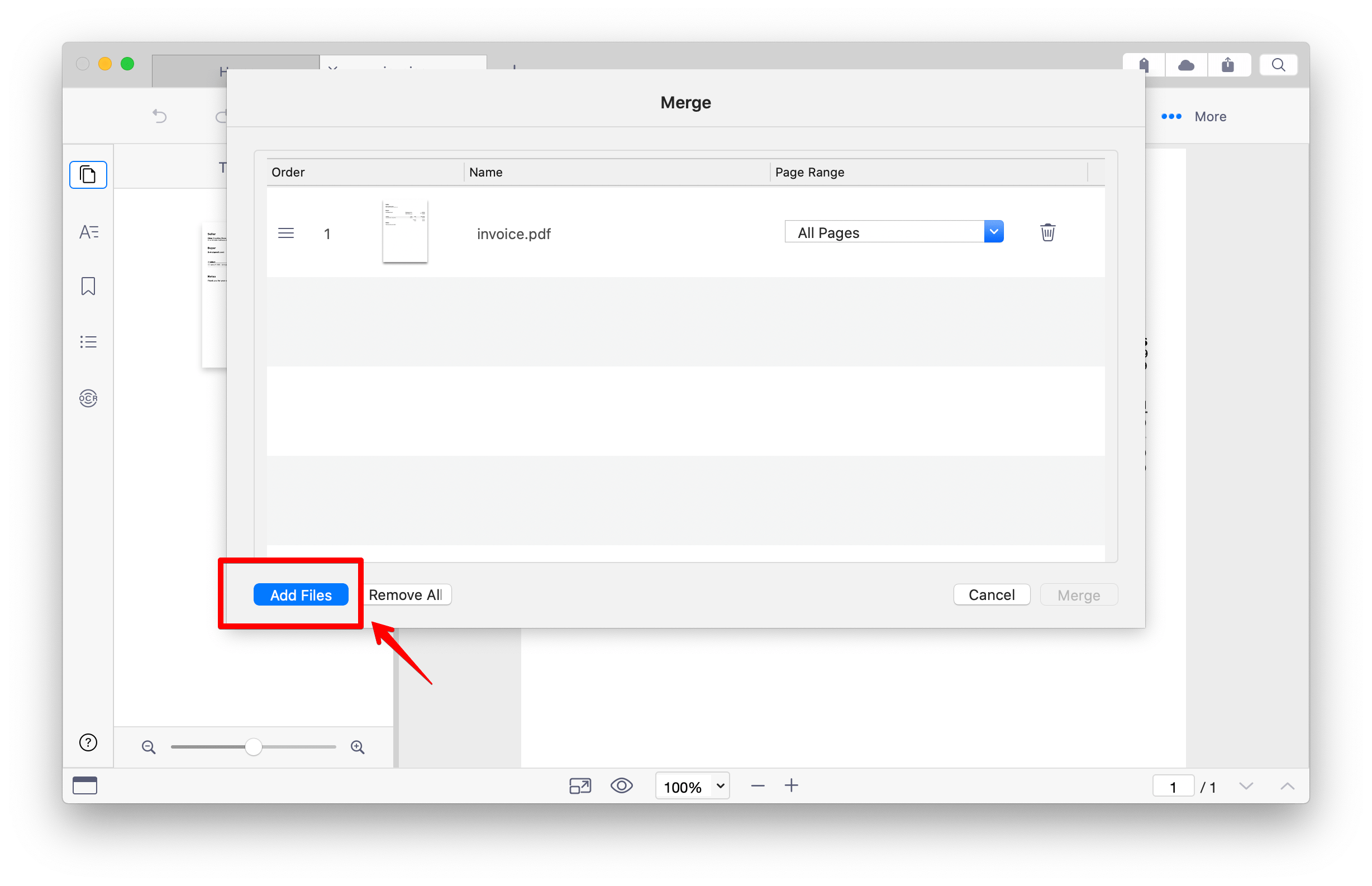Click the Add Files button

click(x=301, y=594)
